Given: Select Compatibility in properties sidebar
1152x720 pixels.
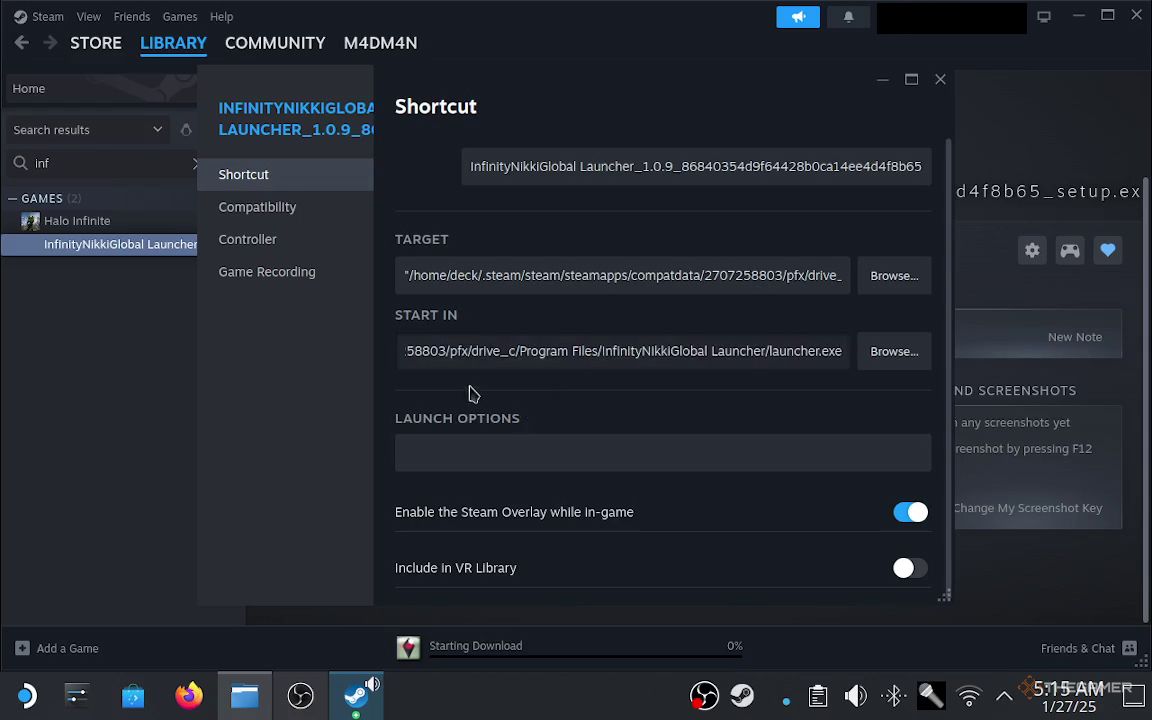Looking at the screenshot, I should click(x=285, y=207).
